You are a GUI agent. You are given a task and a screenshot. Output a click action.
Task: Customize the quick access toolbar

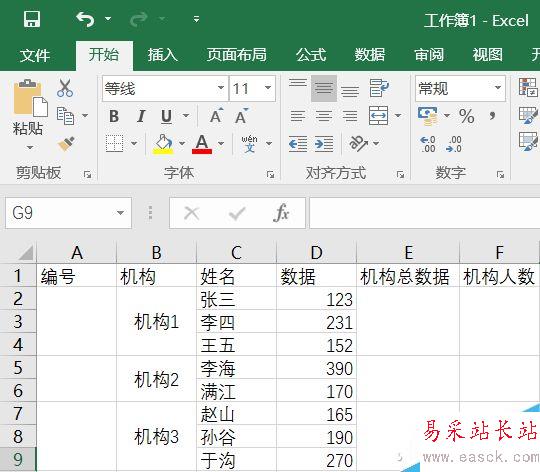pyautogui.click(x=196, y=19)
